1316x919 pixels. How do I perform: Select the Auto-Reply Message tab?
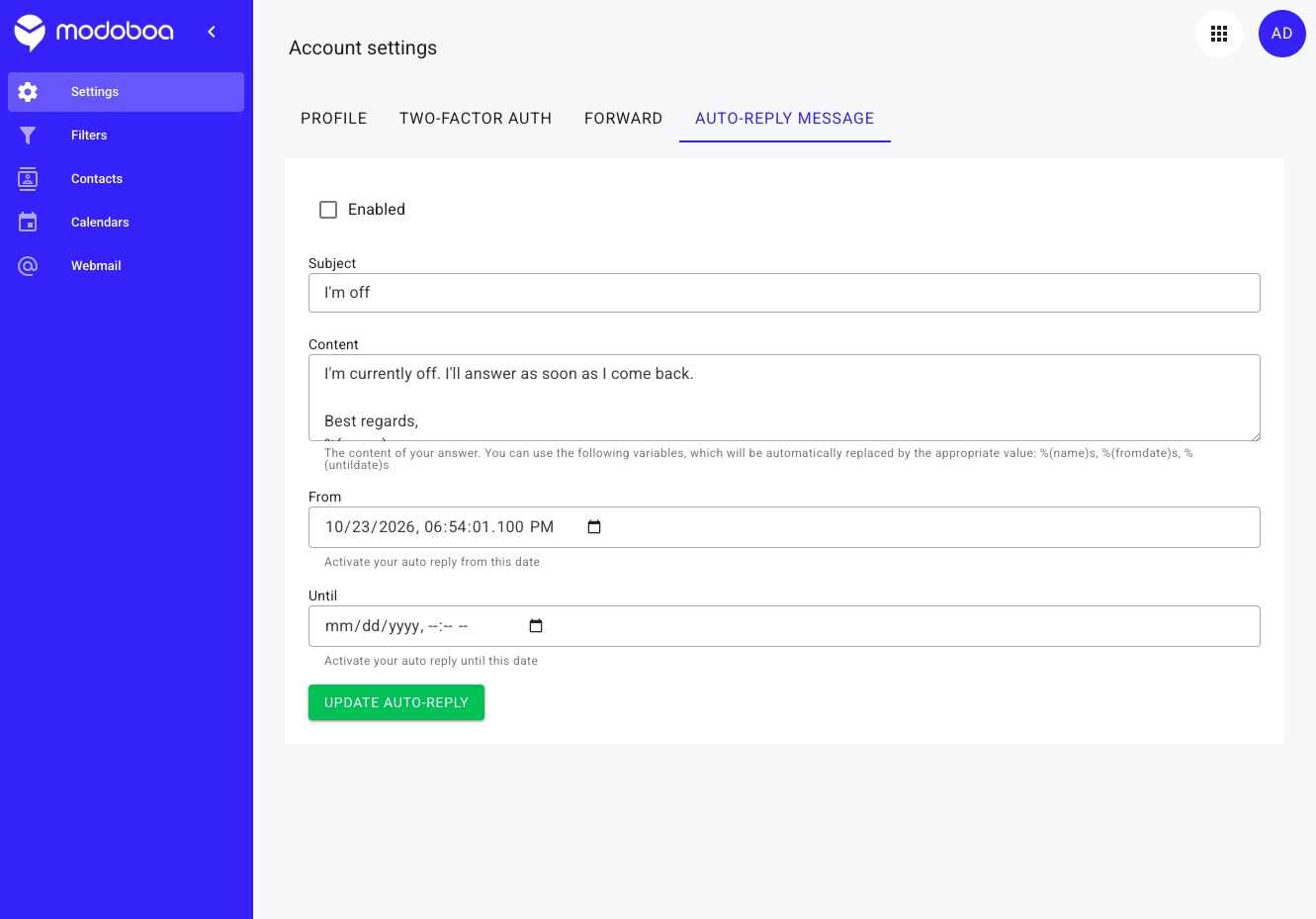click(x=785, y=119)
